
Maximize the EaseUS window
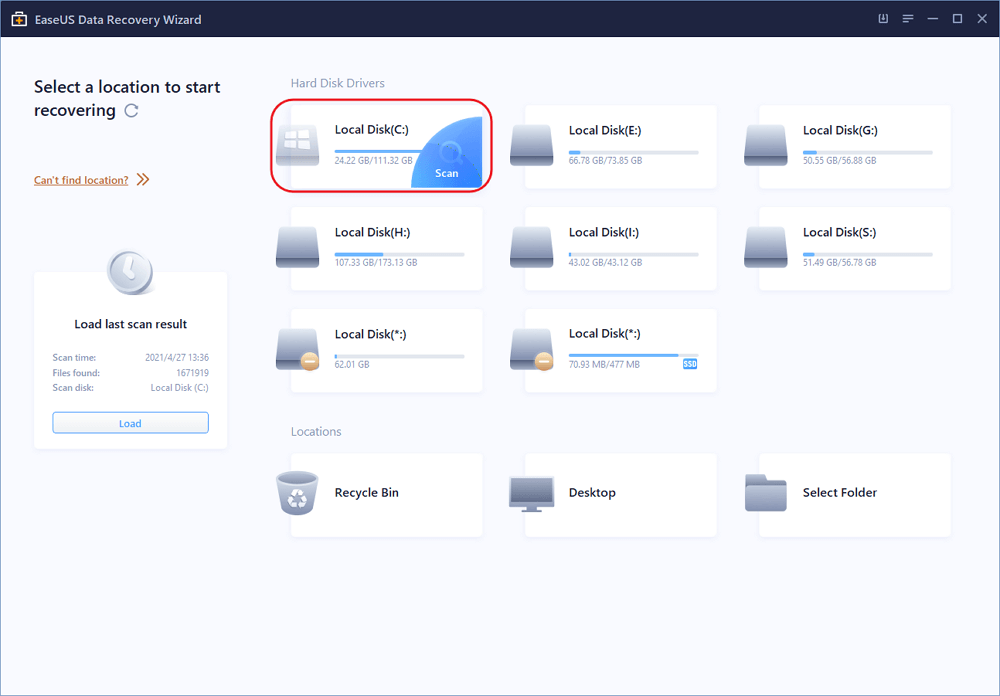(957, 19)
